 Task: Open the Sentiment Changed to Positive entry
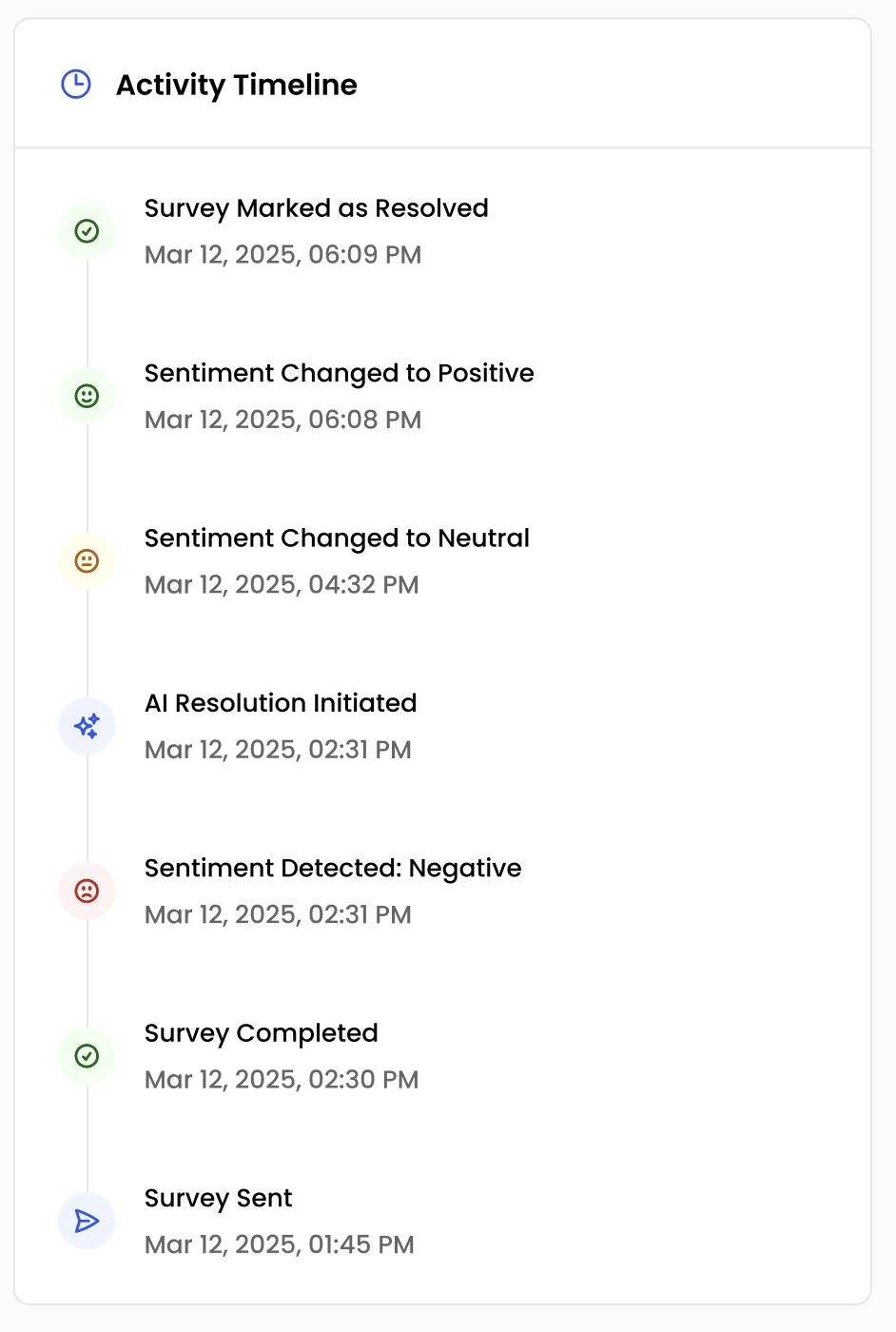click(340, 373)
